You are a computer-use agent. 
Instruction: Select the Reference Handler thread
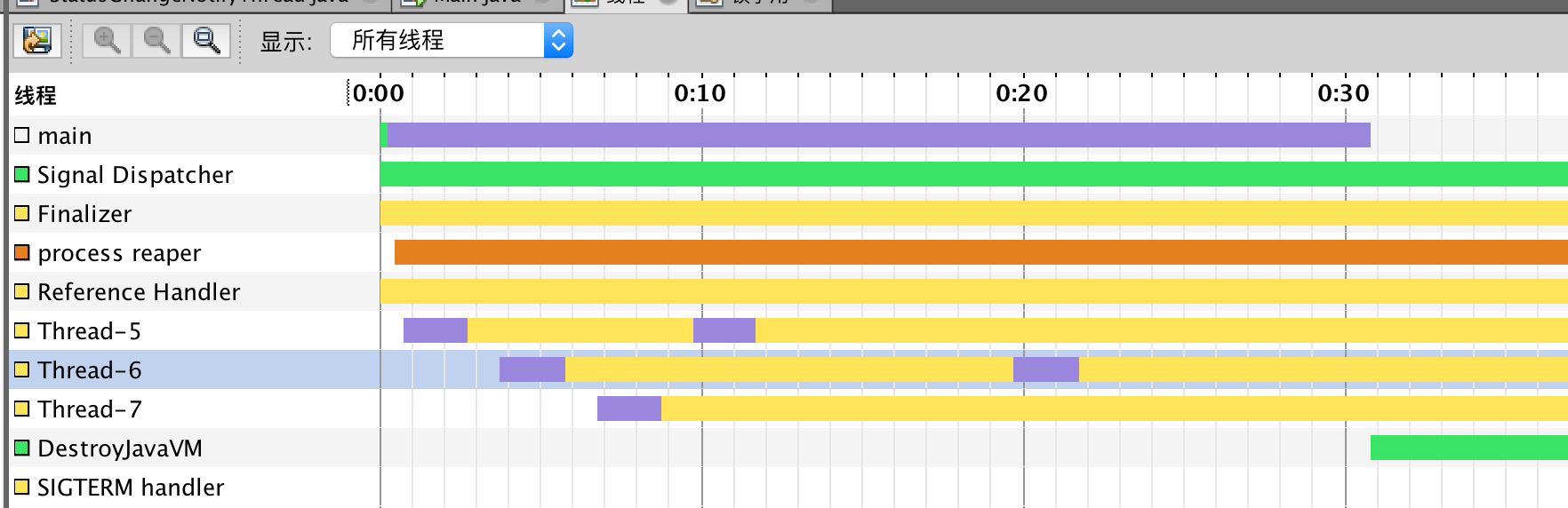[139, 291]
